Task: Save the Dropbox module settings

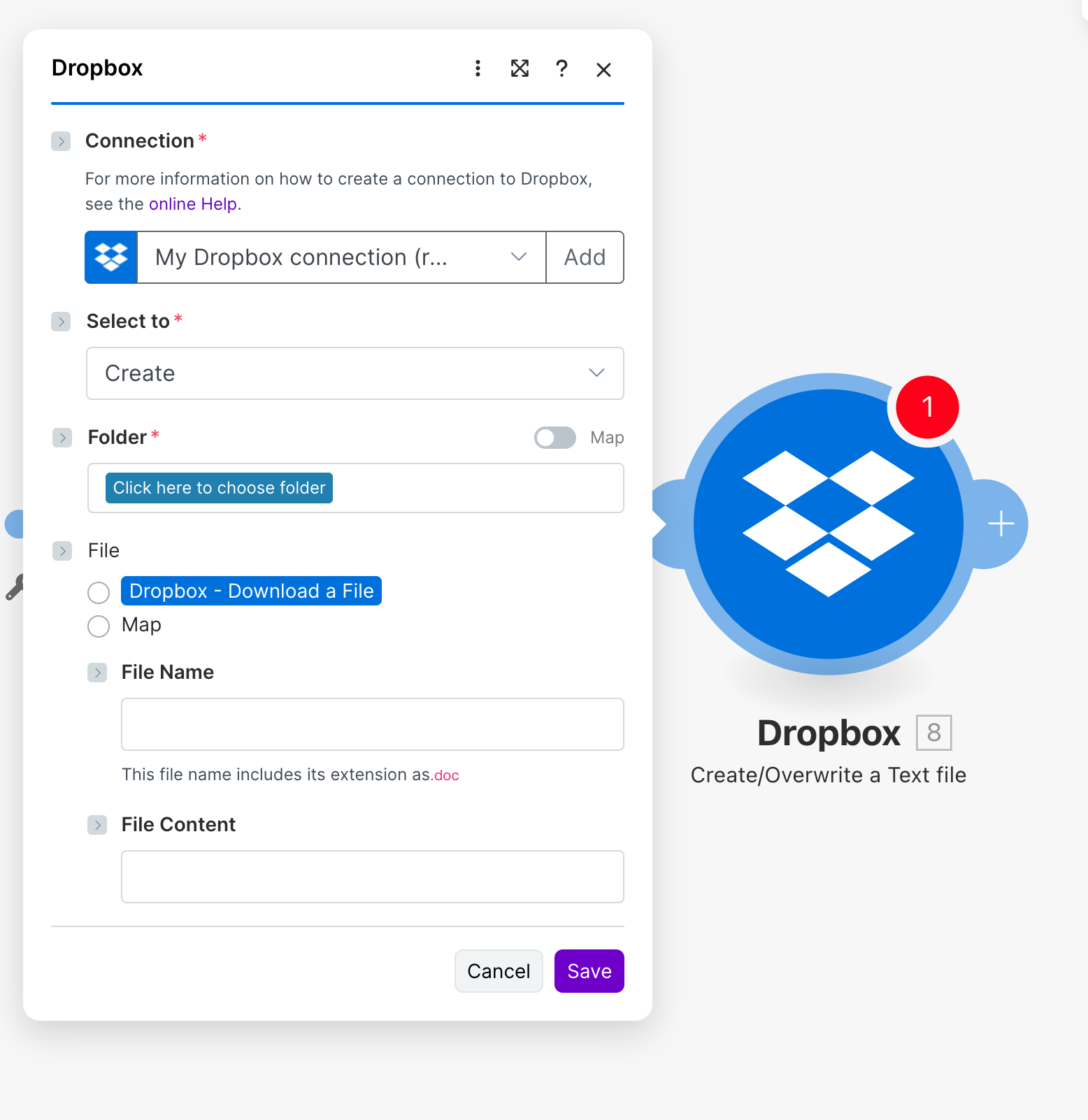Action: coord(589,971)
